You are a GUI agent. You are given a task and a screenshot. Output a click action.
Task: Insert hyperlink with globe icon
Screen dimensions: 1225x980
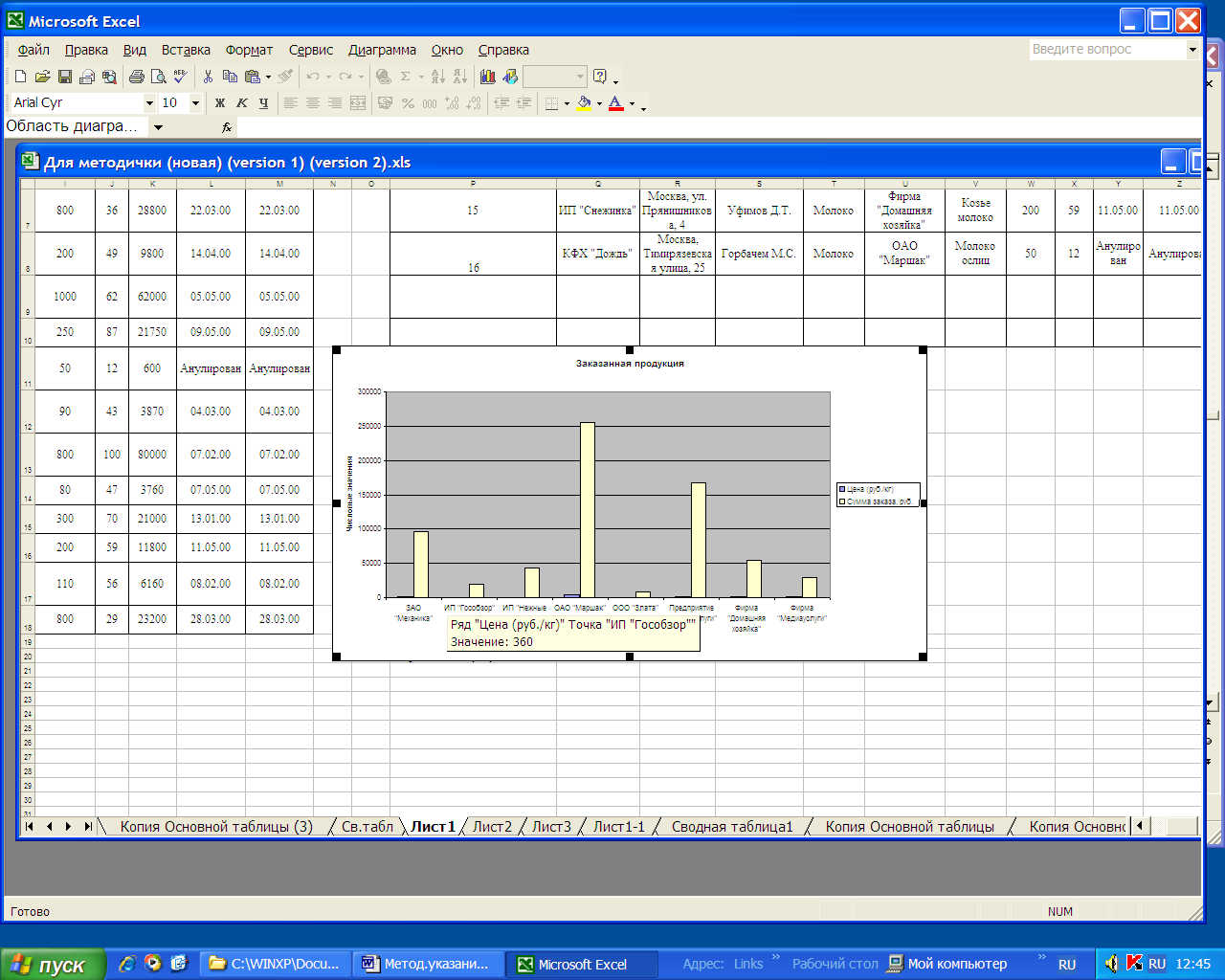click(383, 77)
